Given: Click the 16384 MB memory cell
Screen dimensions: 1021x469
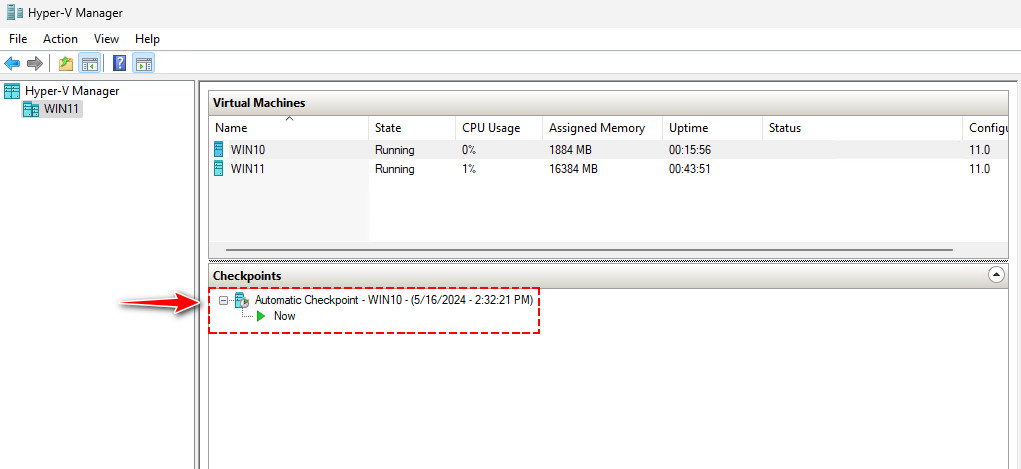Looking at the screenshot, I should (x=573, y=169).
